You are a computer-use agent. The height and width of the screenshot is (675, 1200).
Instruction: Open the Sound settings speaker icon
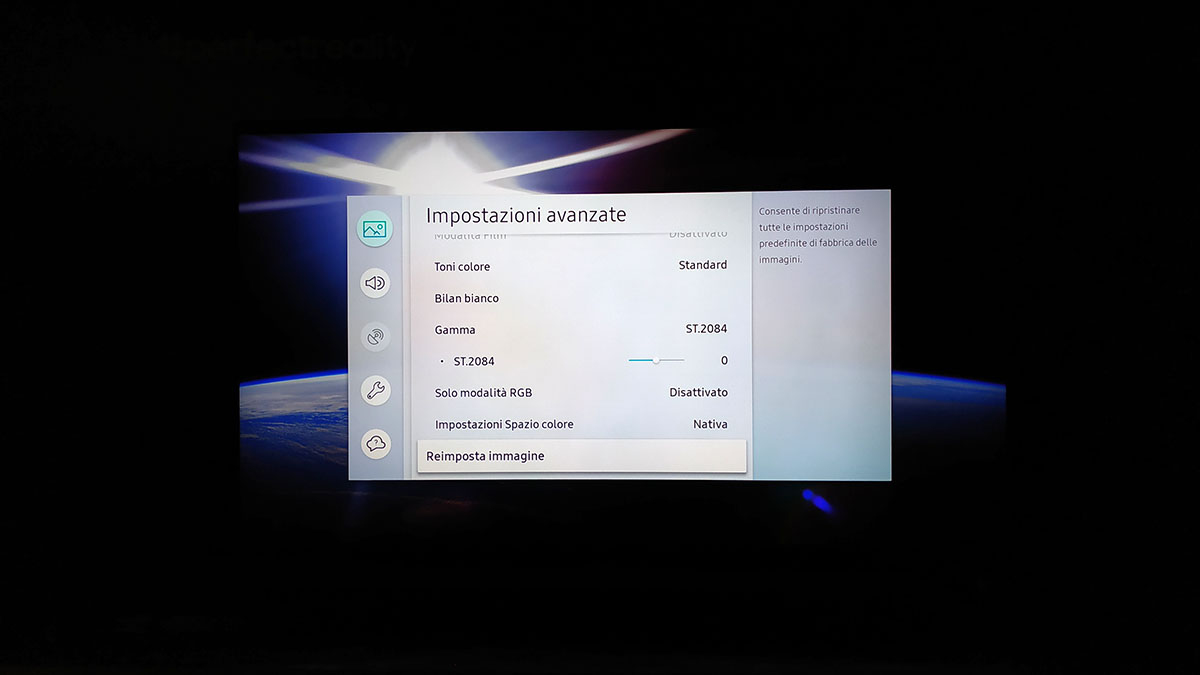tap(375, 283)
